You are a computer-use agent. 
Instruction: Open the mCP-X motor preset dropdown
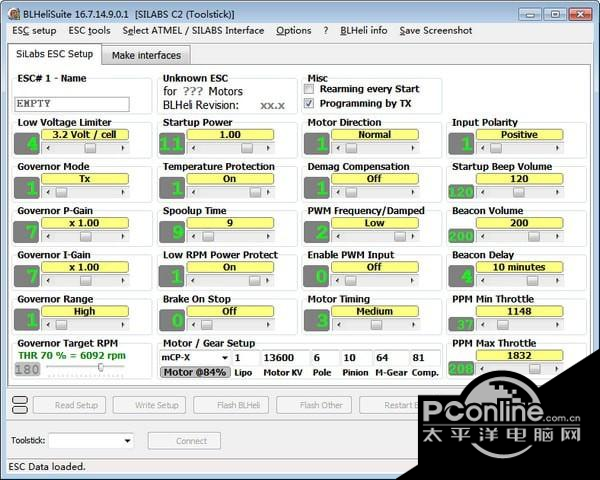[225, 358]
